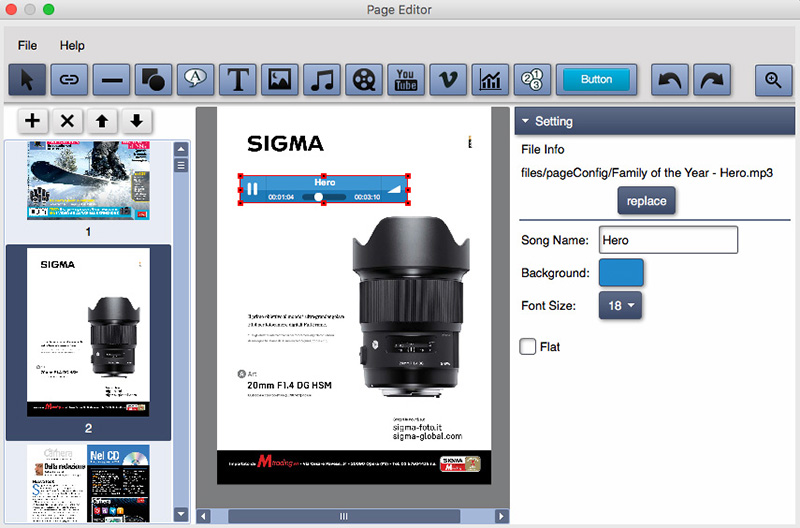This screenshot has height=528, width=800.
Task: Insert the numbered circles element
Action: 532,80
